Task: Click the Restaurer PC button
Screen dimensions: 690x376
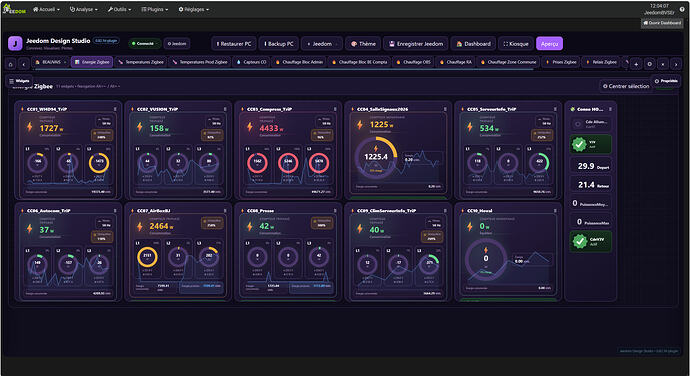Action: click(x=234, y=44)
